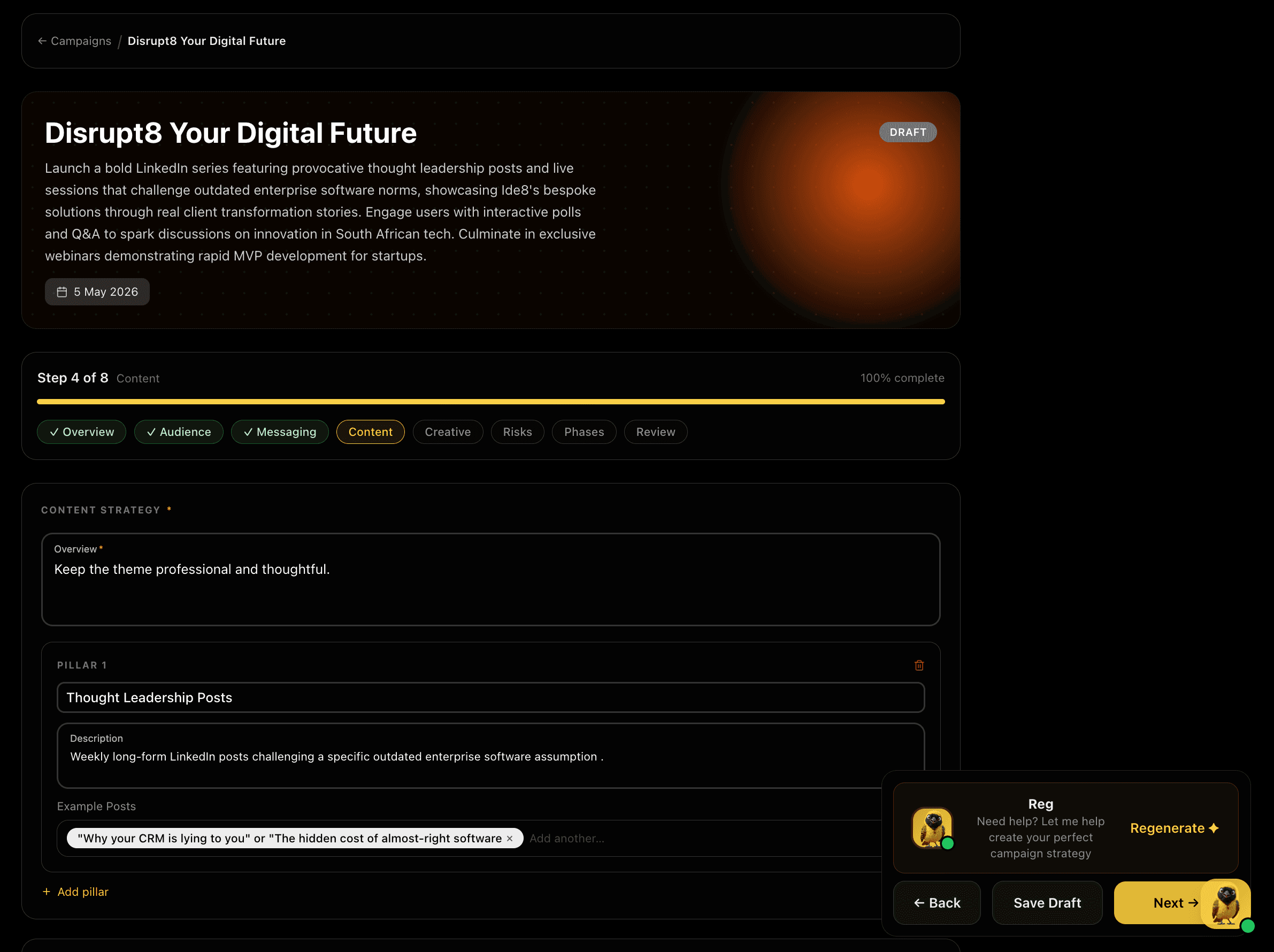Screen dimensions: 1274x952
Task: Click the plus icon next to Add pillar
Action: pos(47,892)
